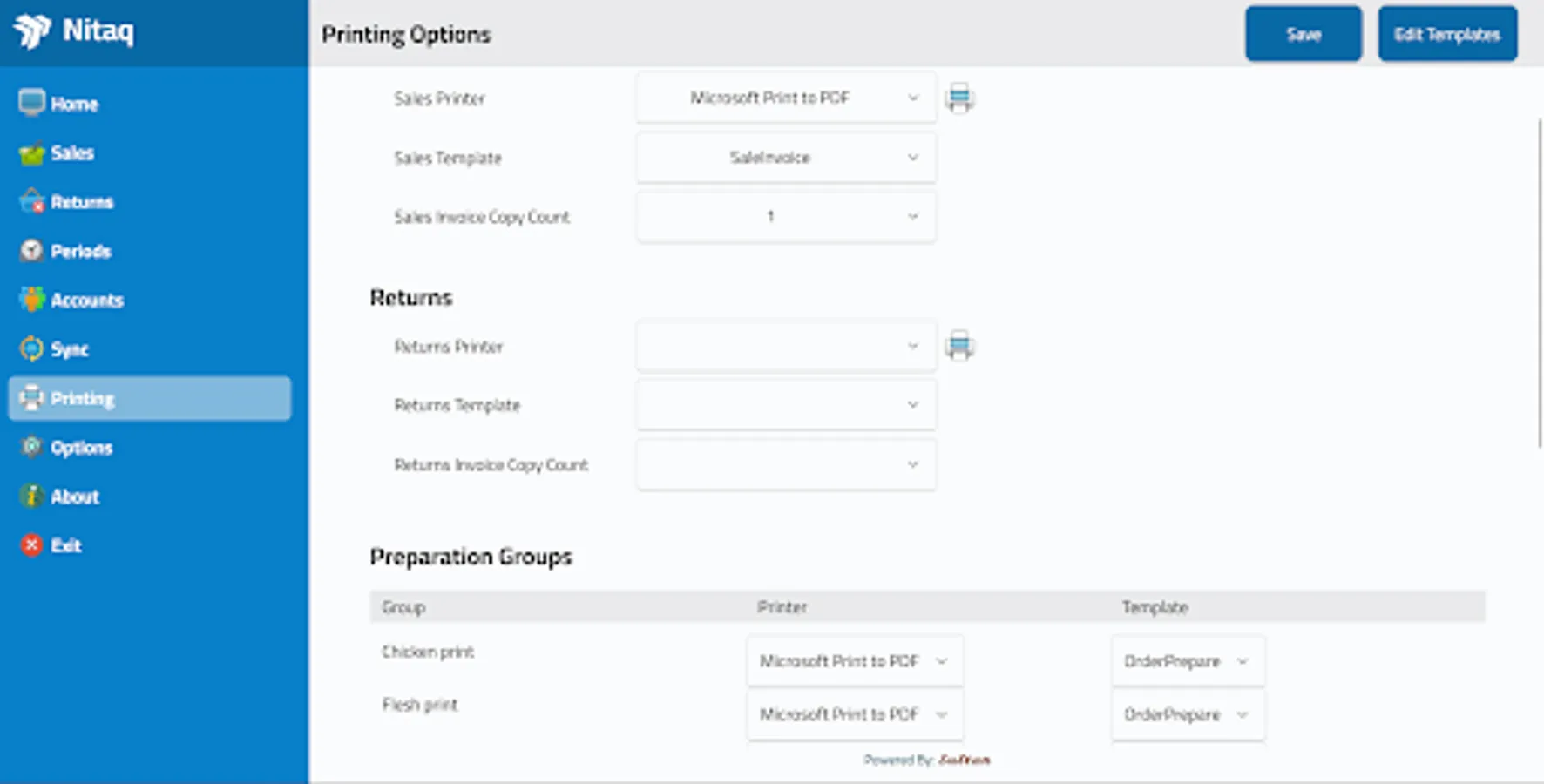Switch to the Printing section

point(83,398)
